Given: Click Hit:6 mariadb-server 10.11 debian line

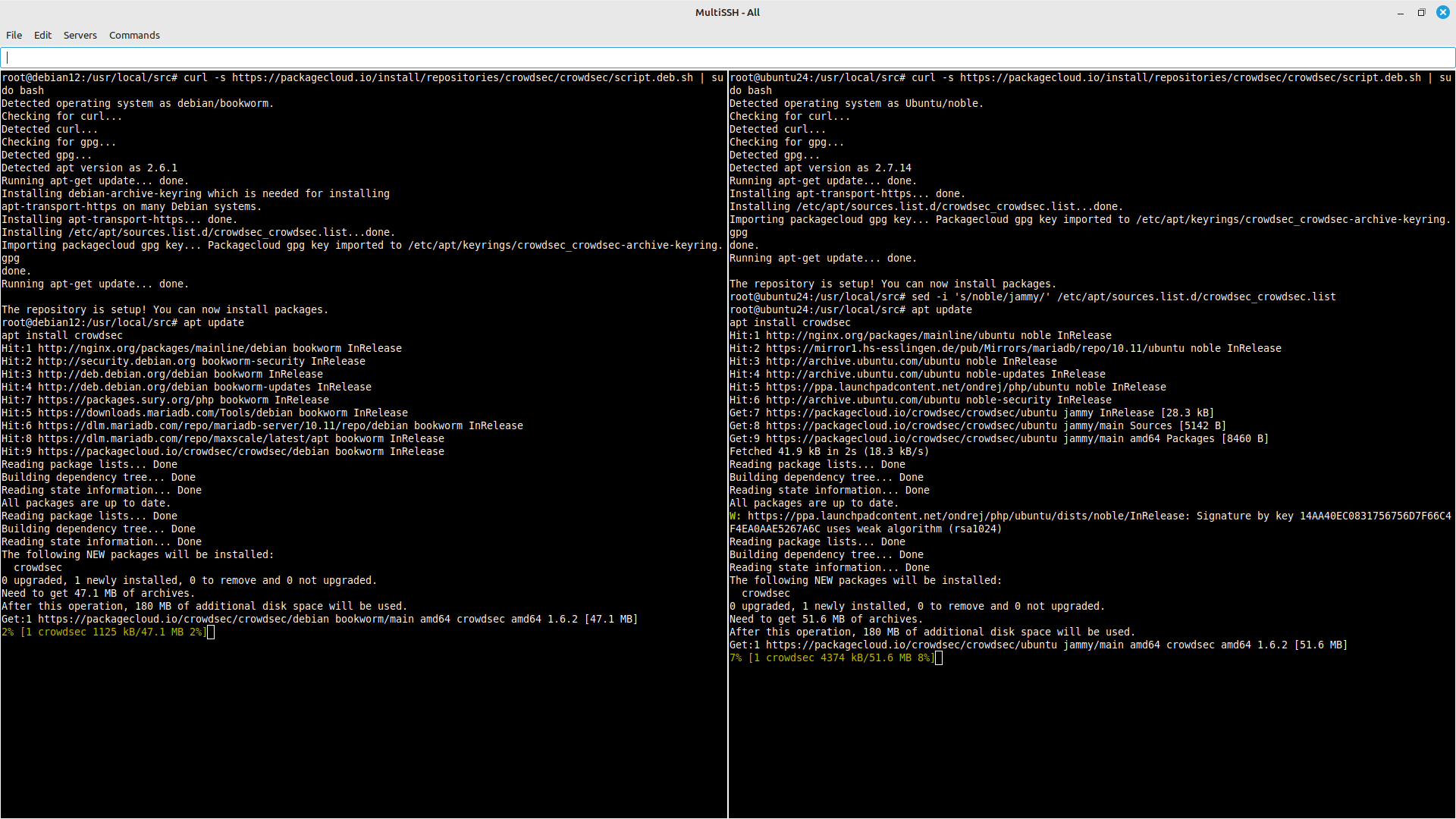Looking at the screenshot, I should (x=262, y=425).
